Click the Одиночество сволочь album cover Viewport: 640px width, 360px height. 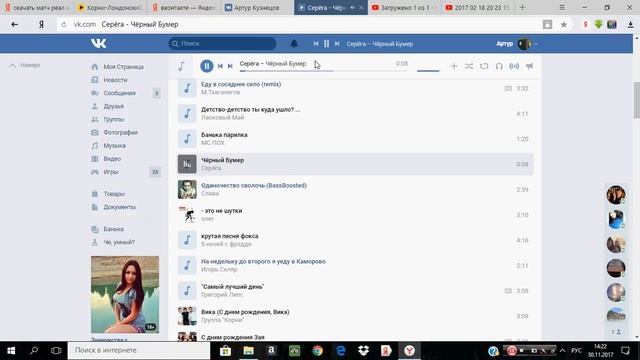pyautogui.click(x=187, y=189)
